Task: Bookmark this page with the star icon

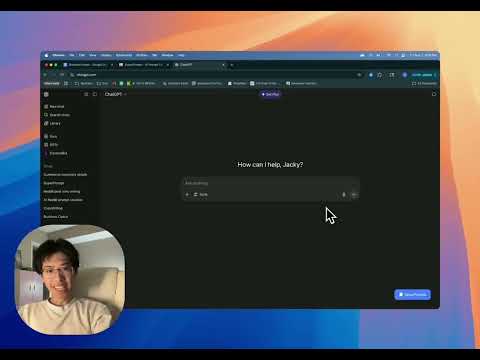Action: click(x=359, y=75)
